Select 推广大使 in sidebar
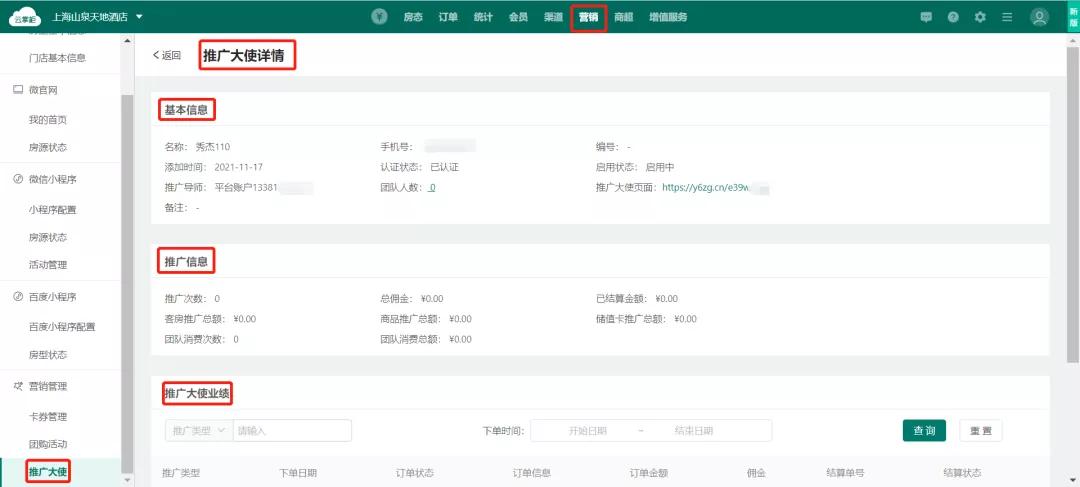Image resolution: width=1080 pixels, height=487 pixels. coord(48,472)
